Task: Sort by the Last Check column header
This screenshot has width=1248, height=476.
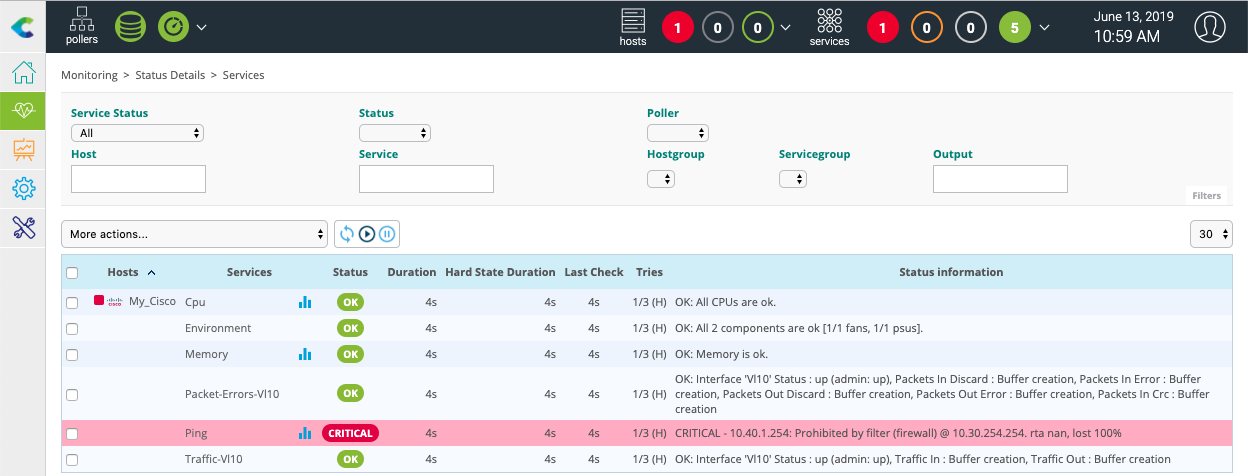Action: (594, 272)
